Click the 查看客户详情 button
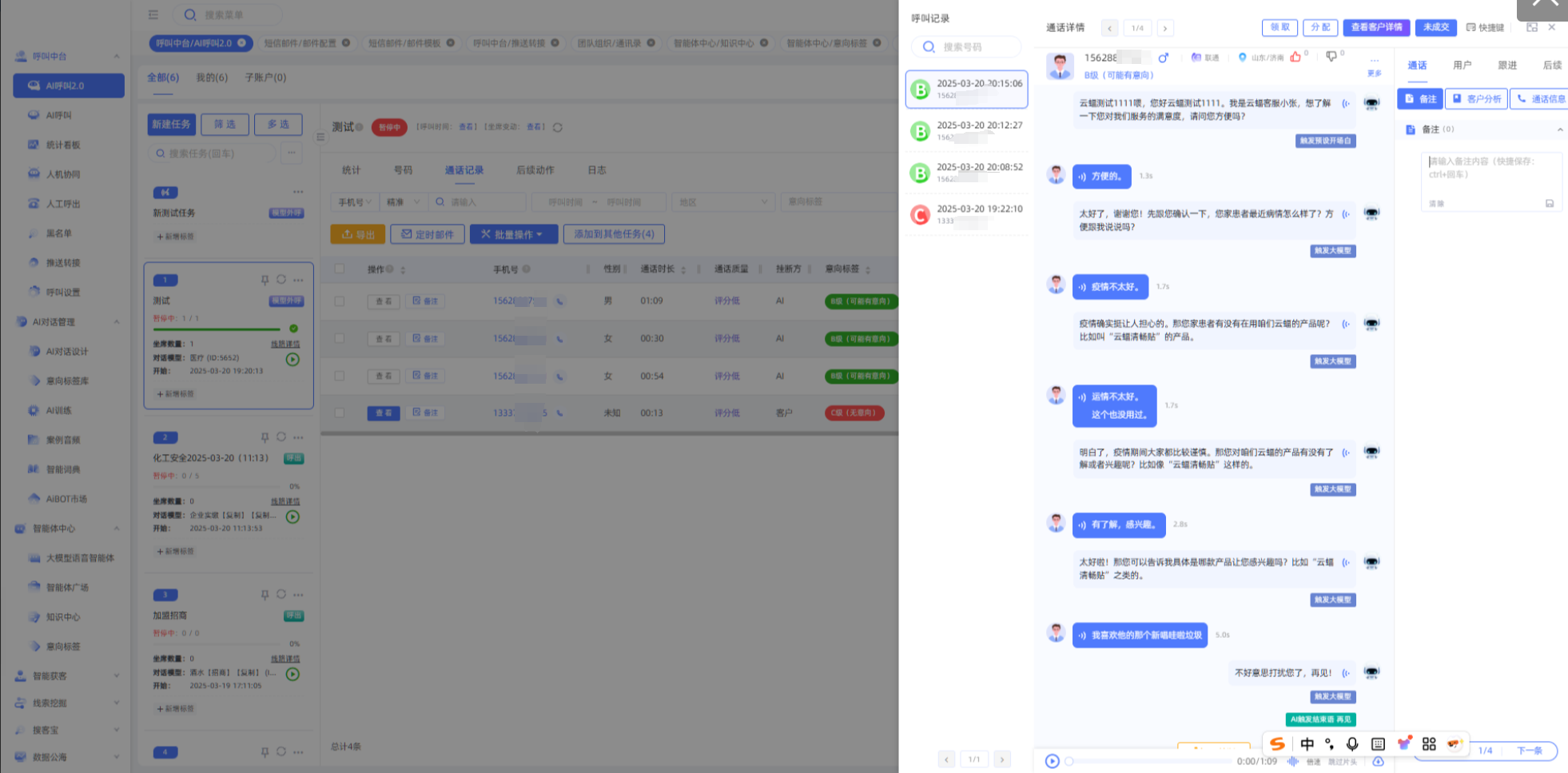 pos(1375,27)
